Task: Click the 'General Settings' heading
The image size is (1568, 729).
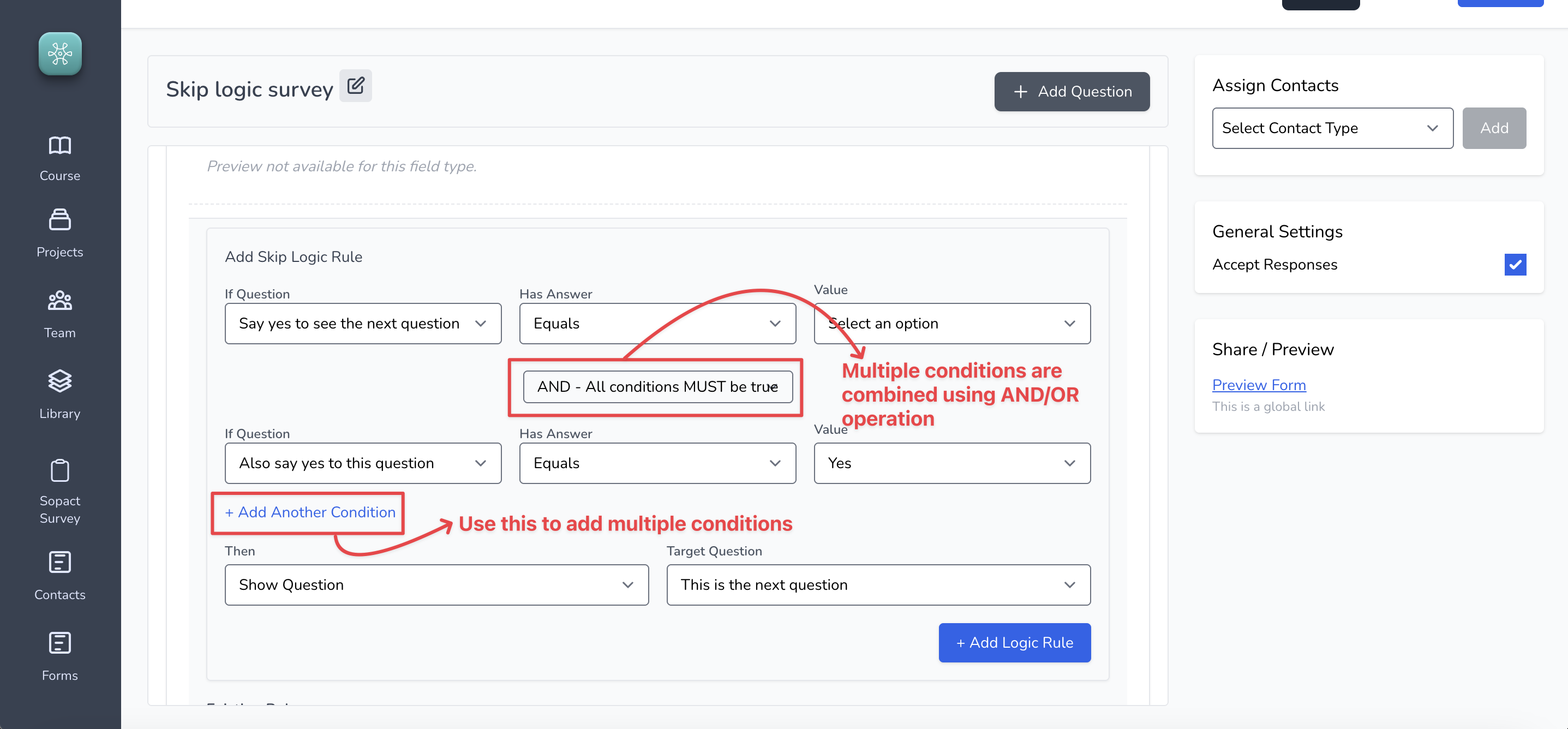Action: tap(1277, 231)
